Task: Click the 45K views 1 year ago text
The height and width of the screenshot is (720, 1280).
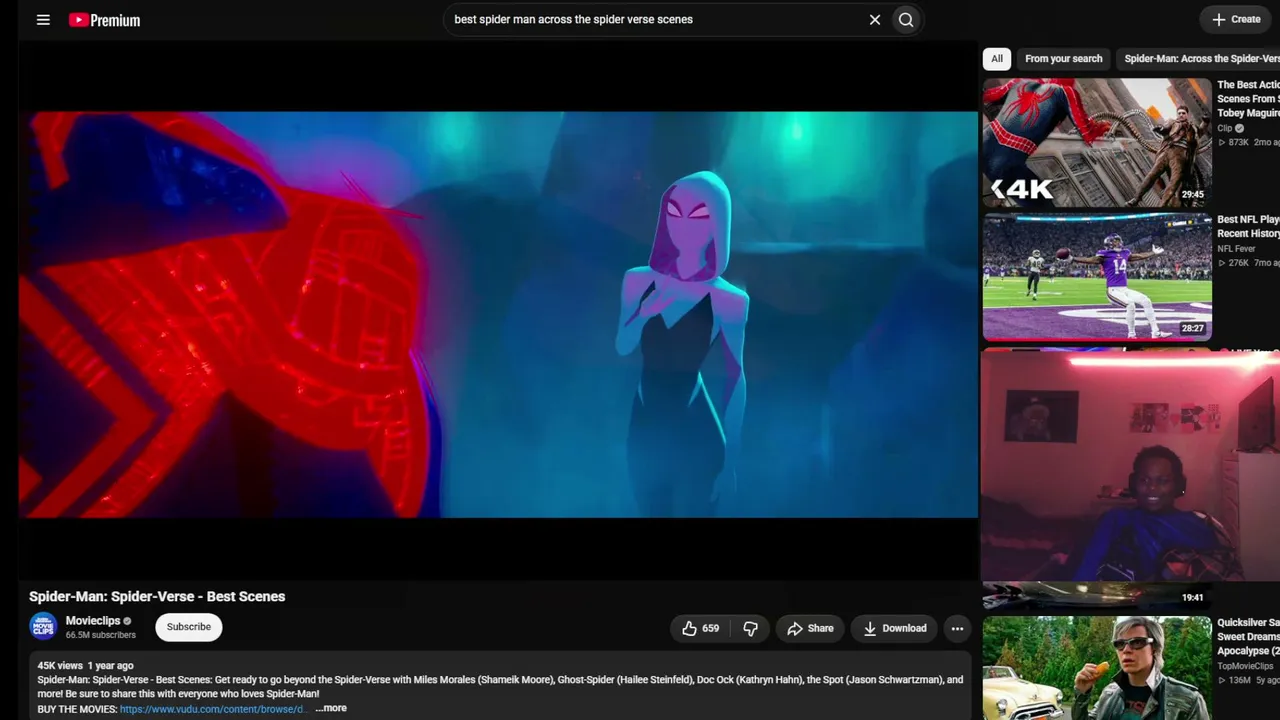Action: (85, 665)
